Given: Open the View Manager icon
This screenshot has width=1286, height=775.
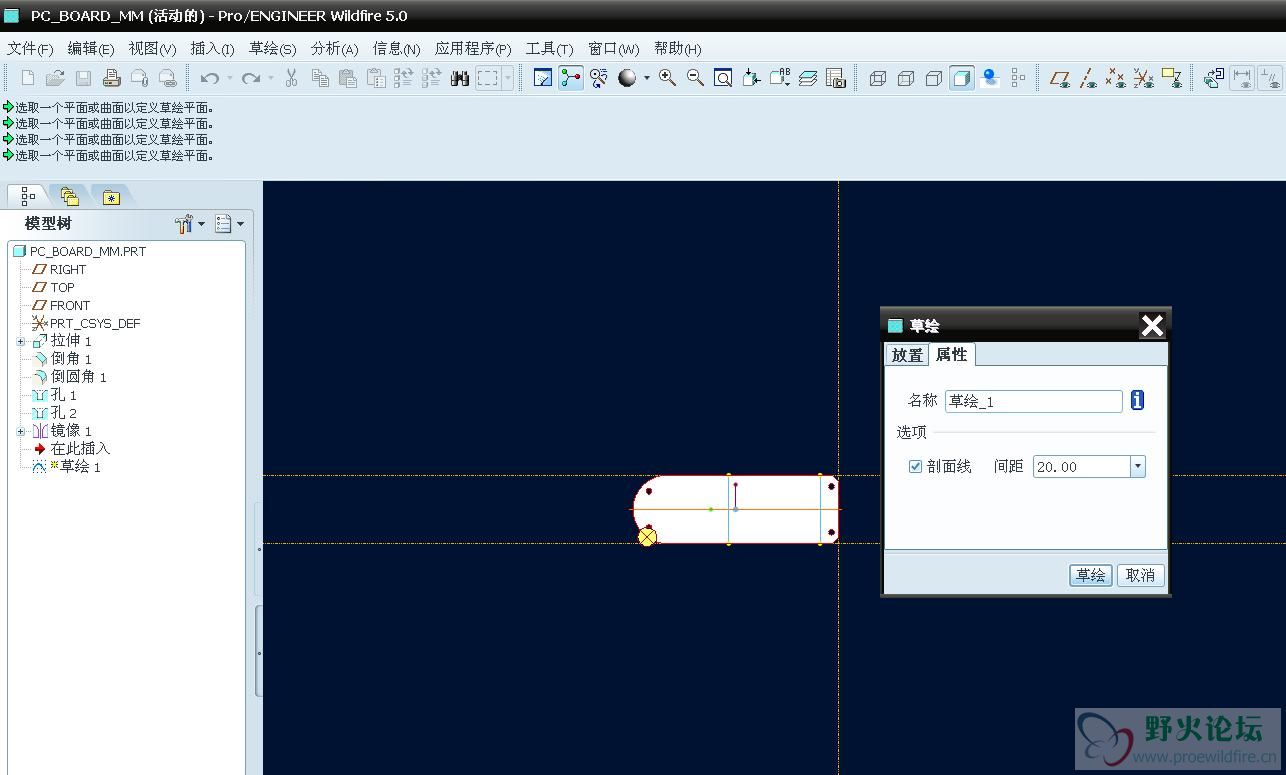Looking at the screenshot, I should pyautogui.click(x=836, y=78).
